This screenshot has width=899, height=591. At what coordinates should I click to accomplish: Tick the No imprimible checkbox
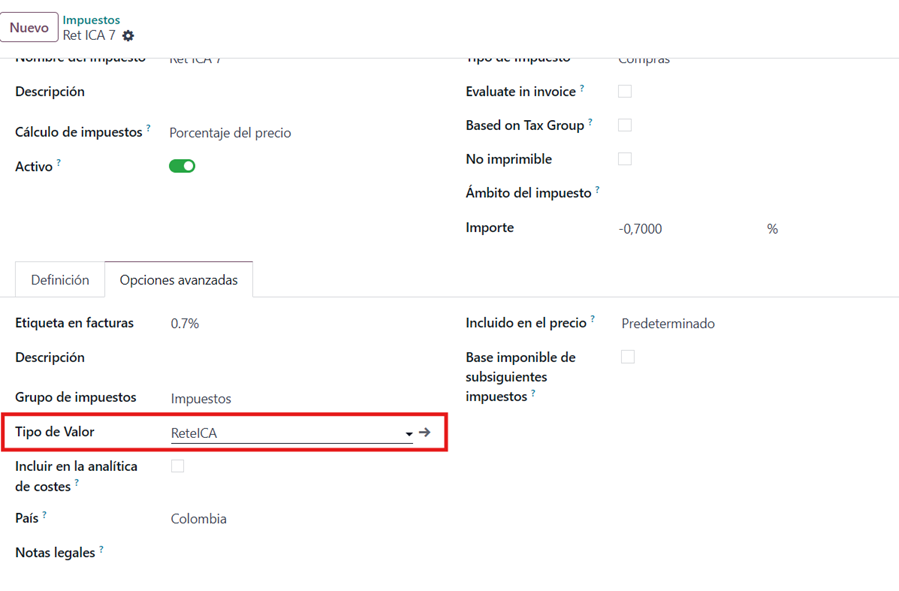(625, 159)
